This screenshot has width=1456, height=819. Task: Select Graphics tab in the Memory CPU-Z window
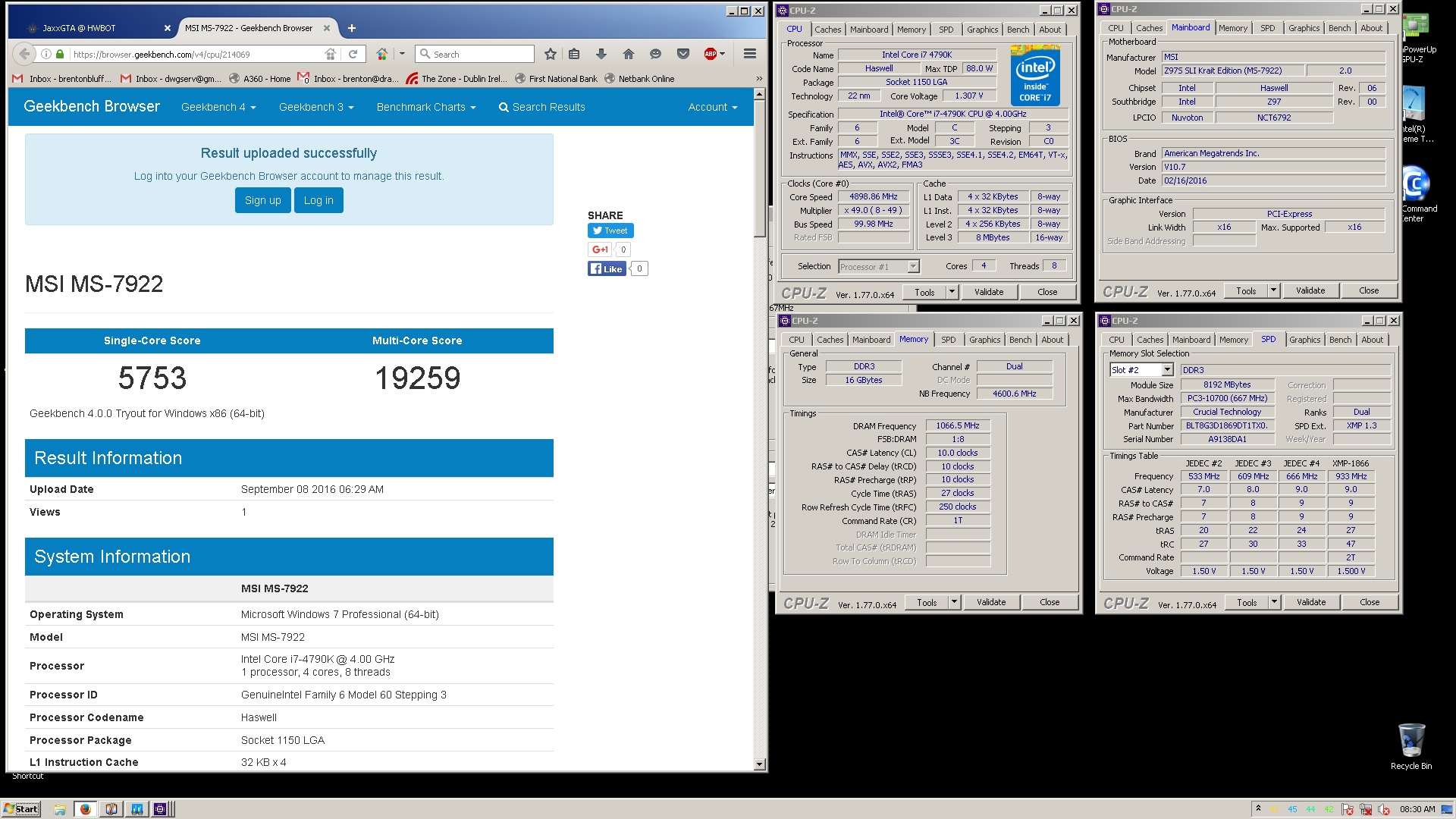(x=984, y=340)
